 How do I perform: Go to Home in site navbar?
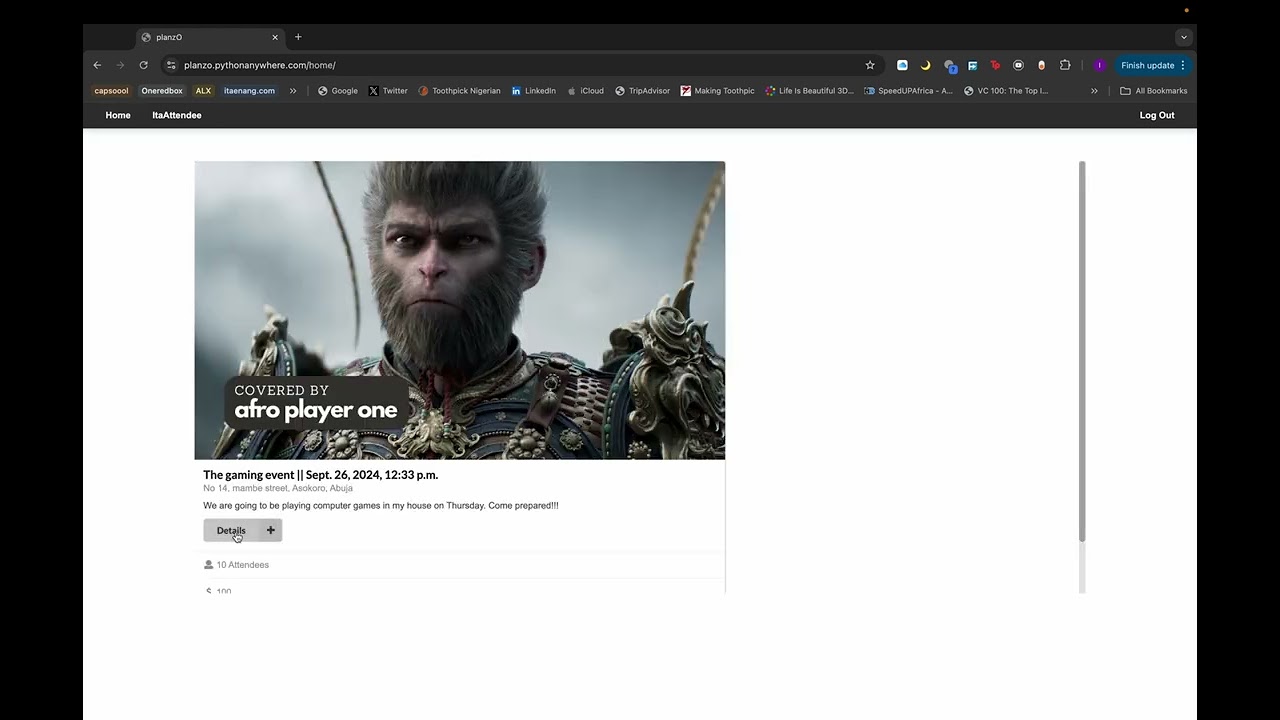pos(118,115)
